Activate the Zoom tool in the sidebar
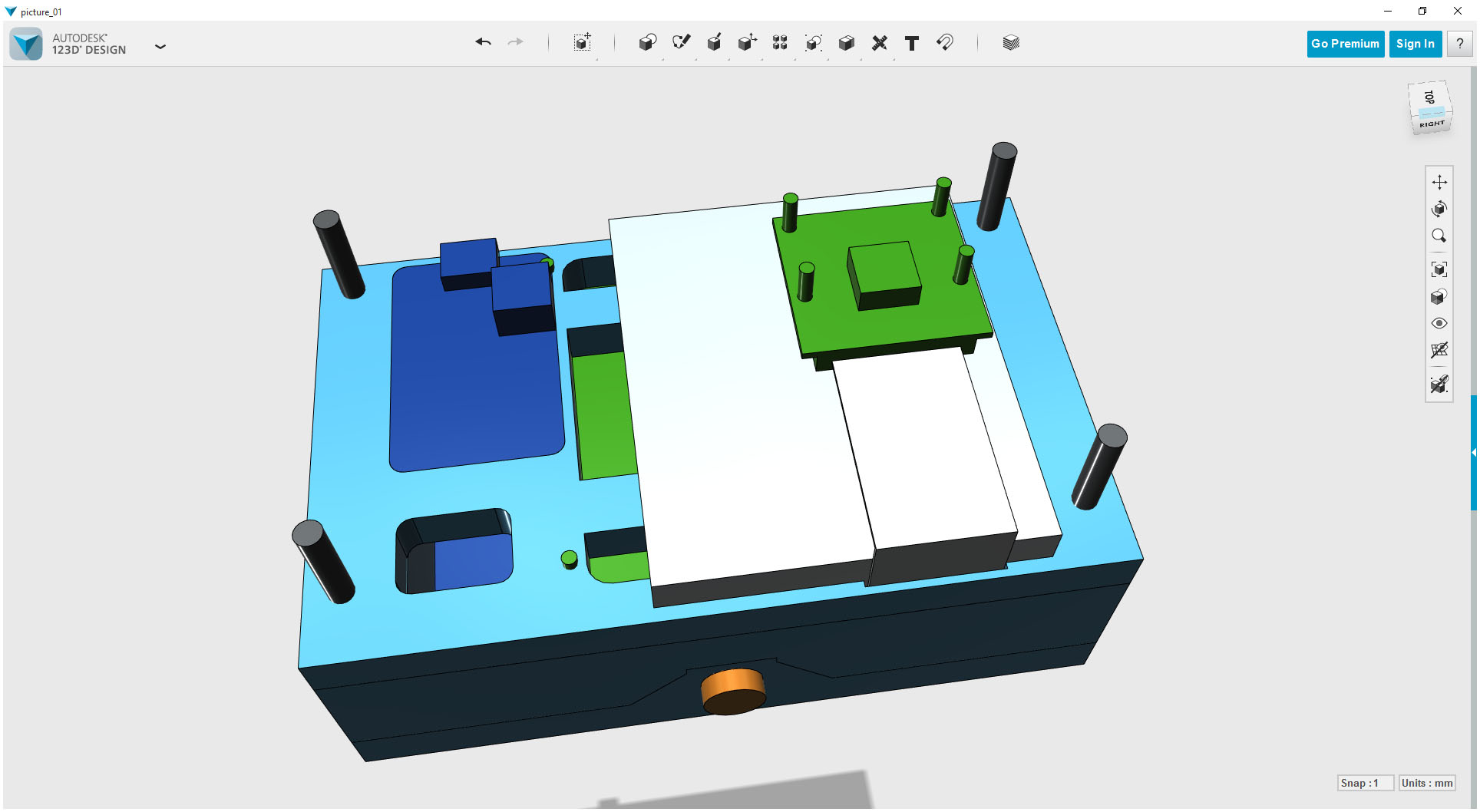Screen dimensions: 1480x812 (1439, 236)
